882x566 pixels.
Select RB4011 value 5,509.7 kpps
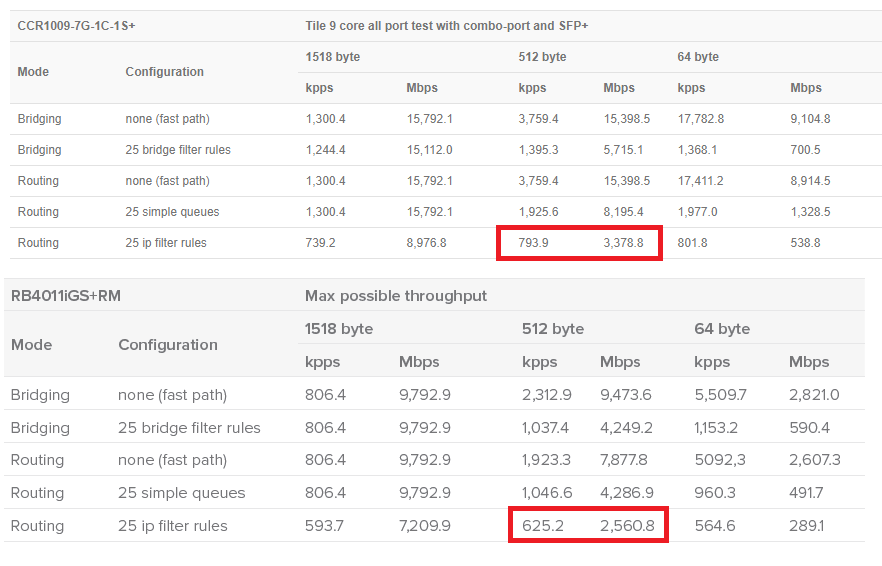click(720, 394)
